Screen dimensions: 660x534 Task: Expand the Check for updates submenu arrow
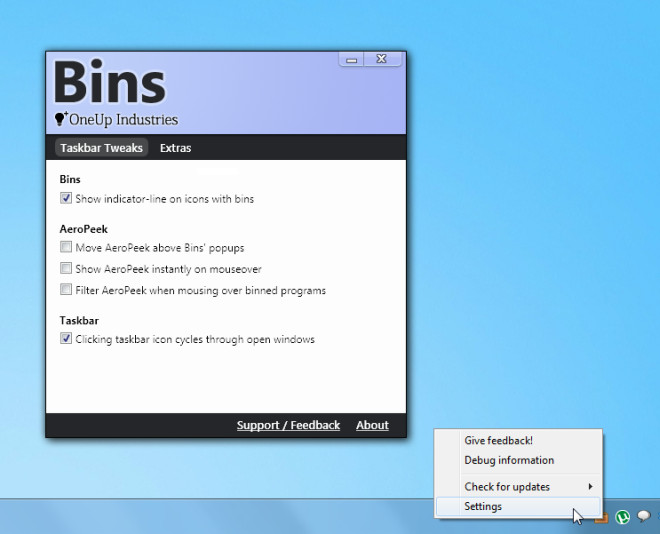[591, 486]
